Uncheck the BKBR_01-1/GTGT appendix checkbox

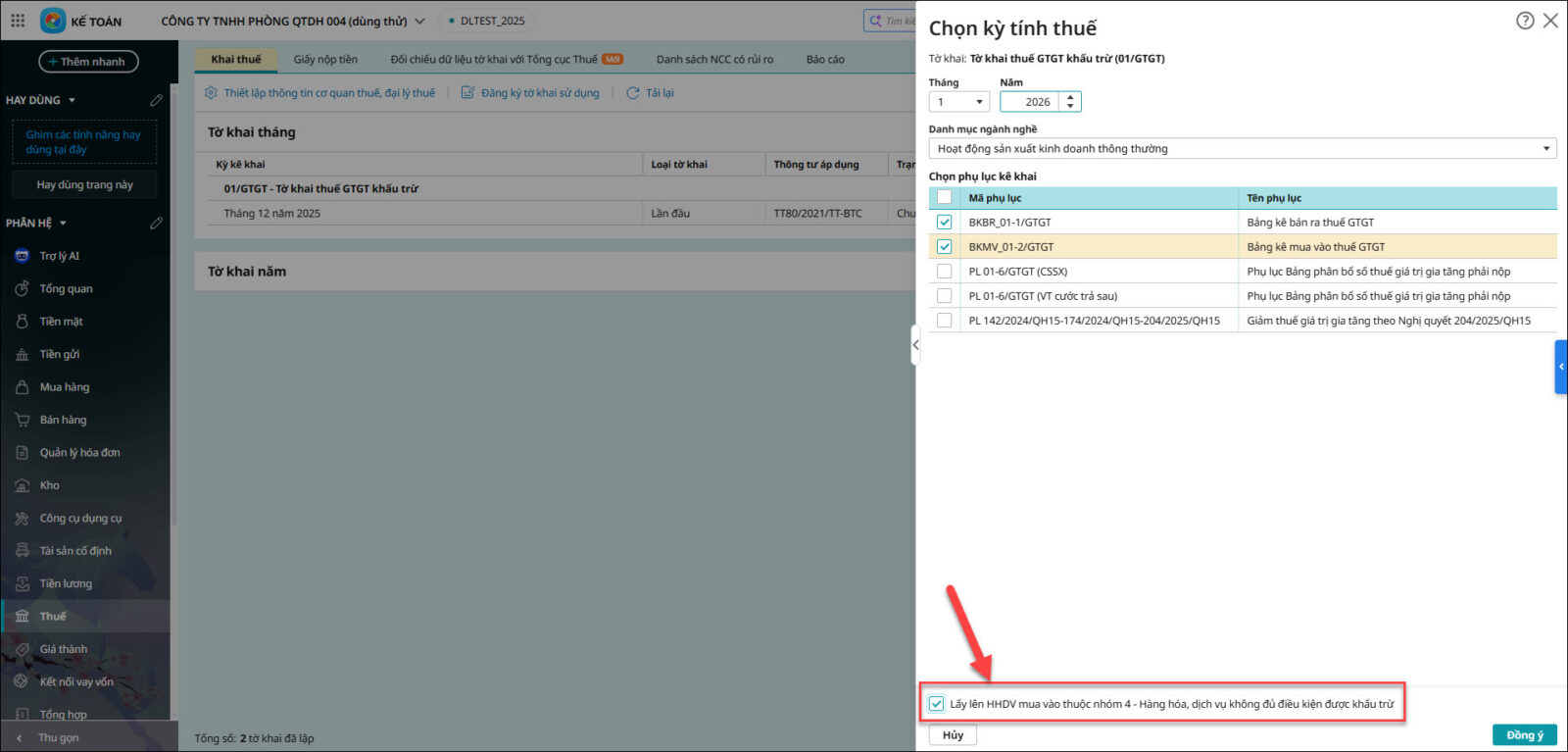pos(944,223)
